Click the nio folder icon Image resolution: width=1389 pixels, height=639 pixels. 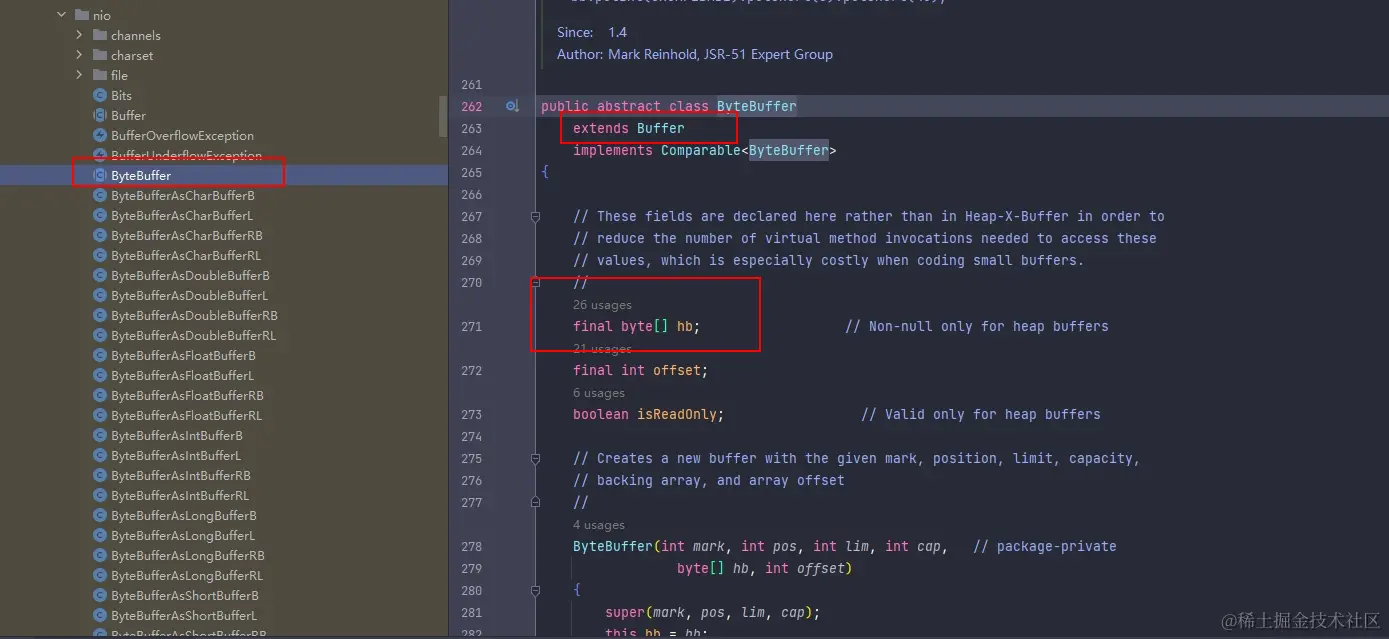coord(81,15)
